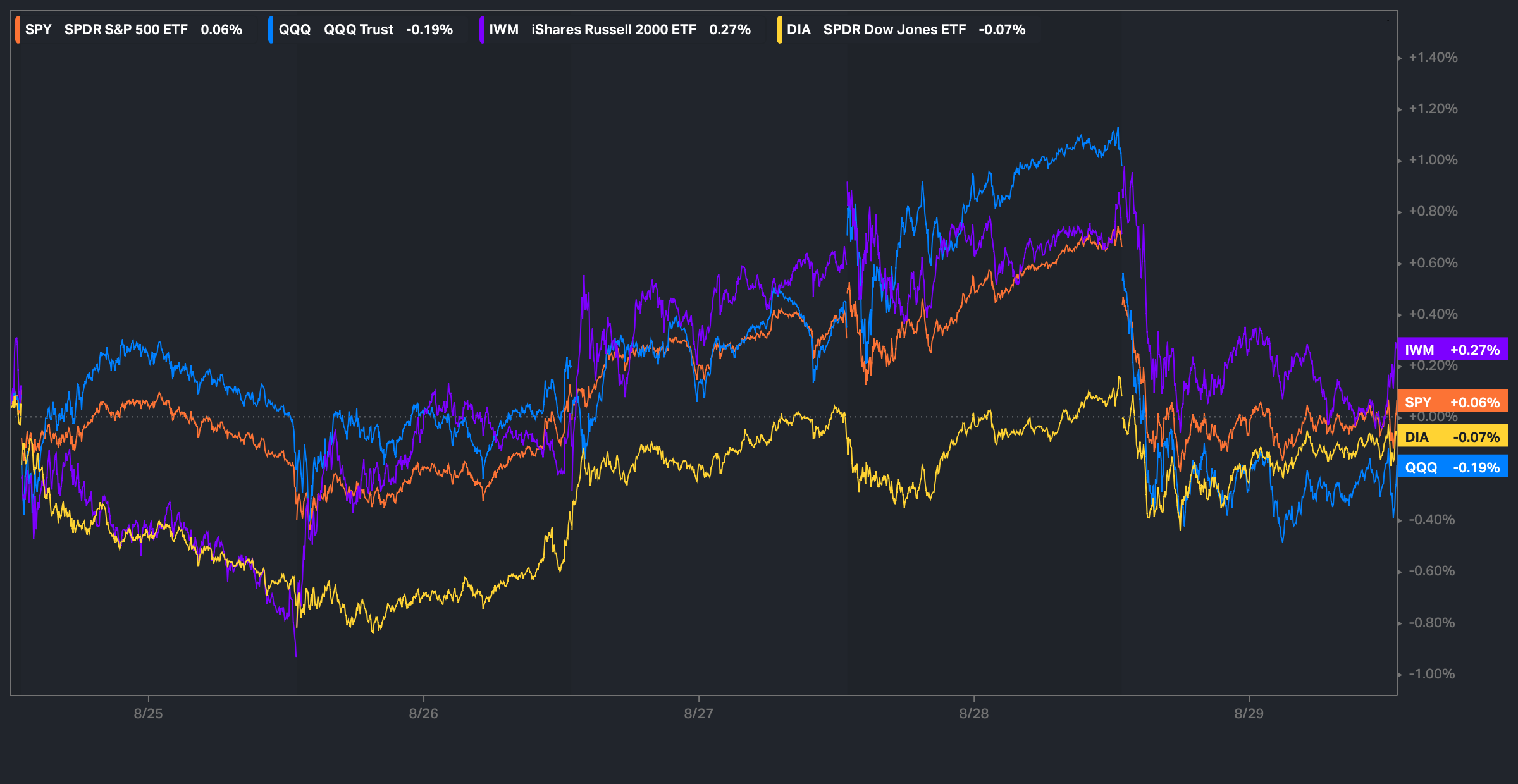This screenshot has width=1518, height=784.
Task: Click the 8/25 date label
Action: (x=148, y=714)
